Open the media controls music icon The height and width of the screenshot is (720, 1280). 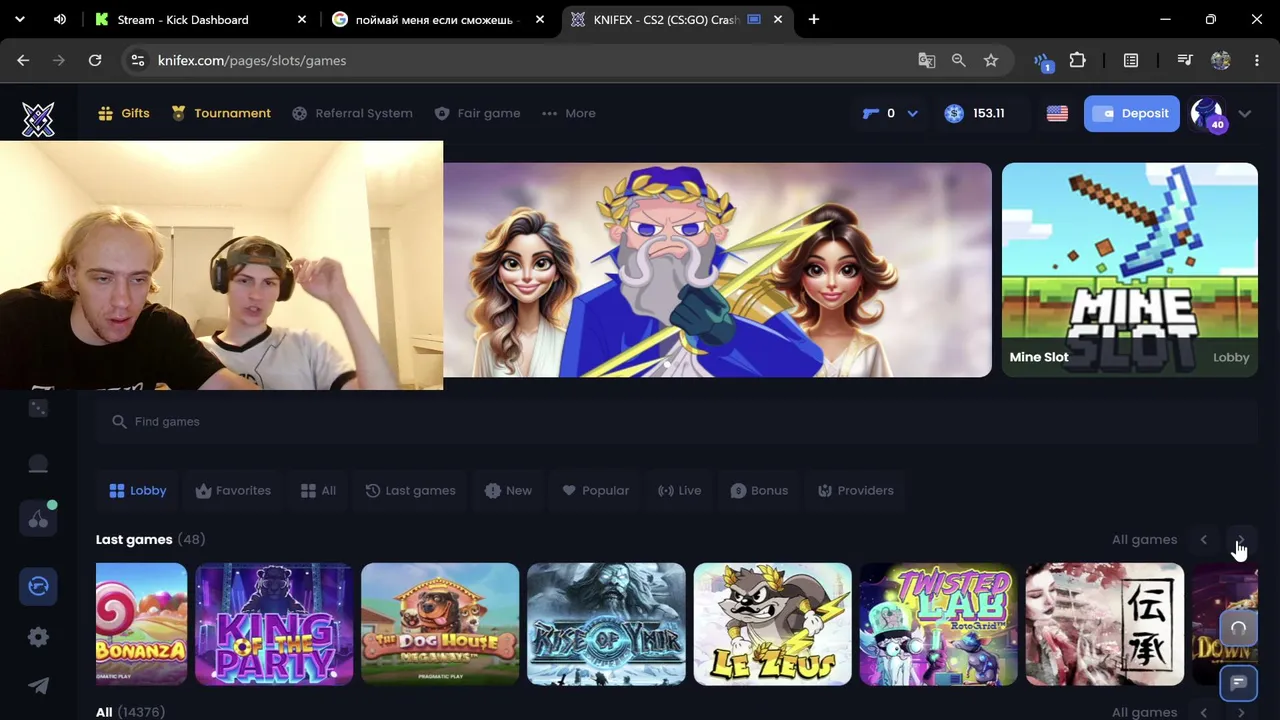pyautogui.click(x=1185, y=60)
